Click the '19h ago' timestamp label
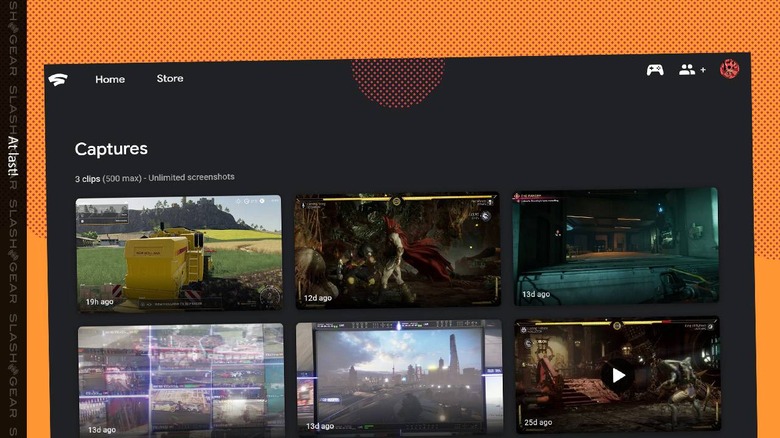Image resolution: width=780 pixels, height=438 pixels. (99, 302)
